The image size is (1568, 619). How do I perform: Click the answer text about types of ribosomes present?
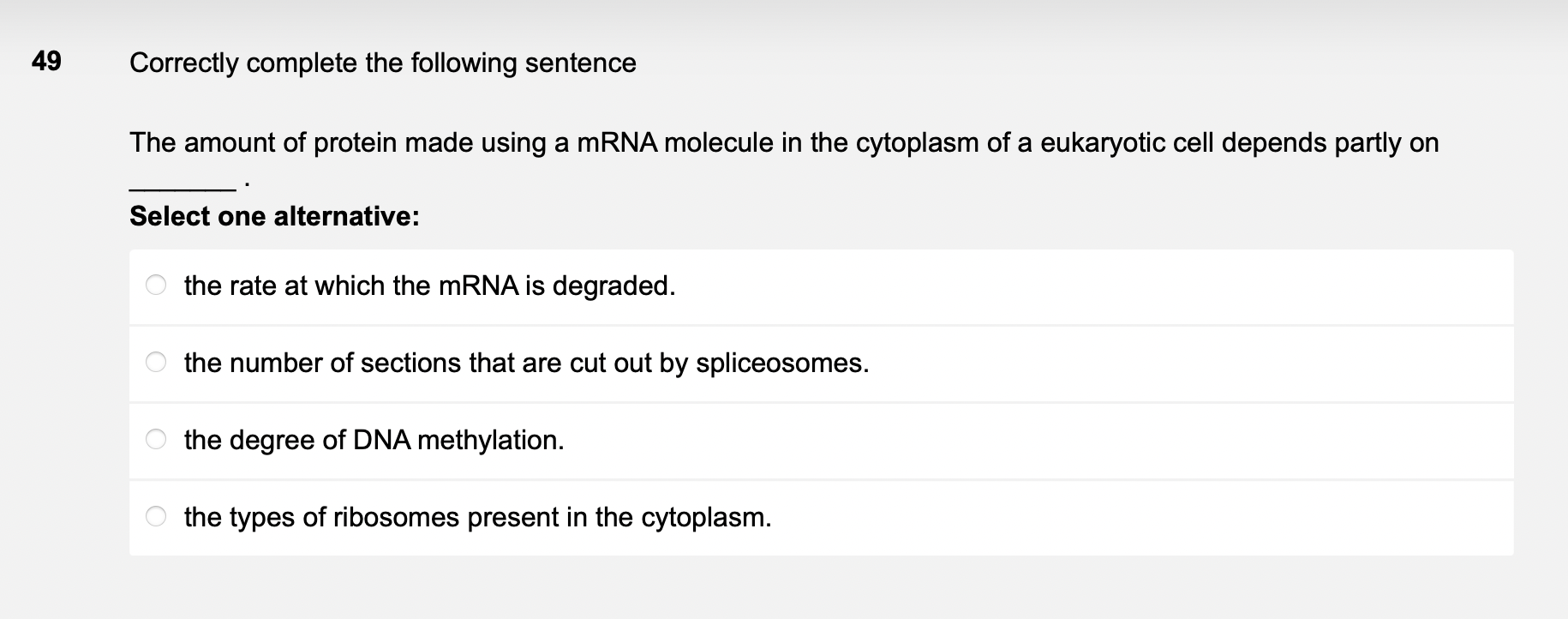(x=477, y=517)
